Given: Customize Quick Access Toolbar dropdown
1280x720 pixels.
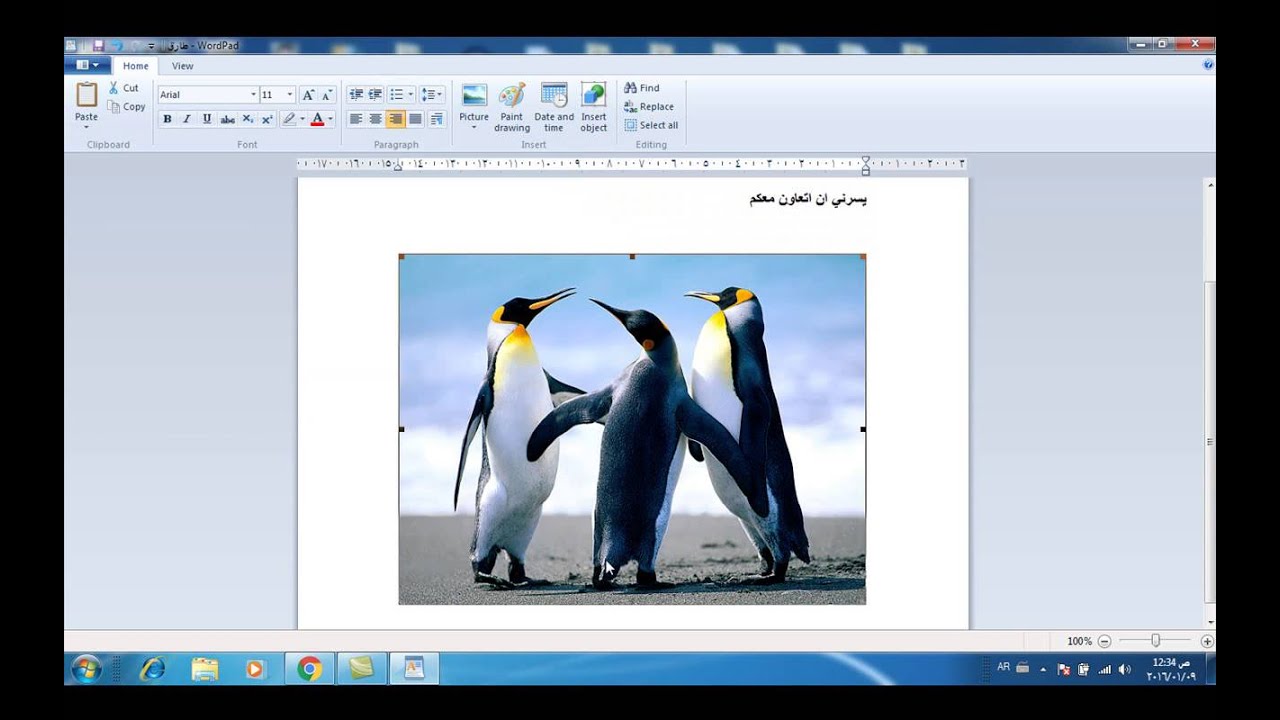Looking at the screenshot, I should [x=151, y=46].
